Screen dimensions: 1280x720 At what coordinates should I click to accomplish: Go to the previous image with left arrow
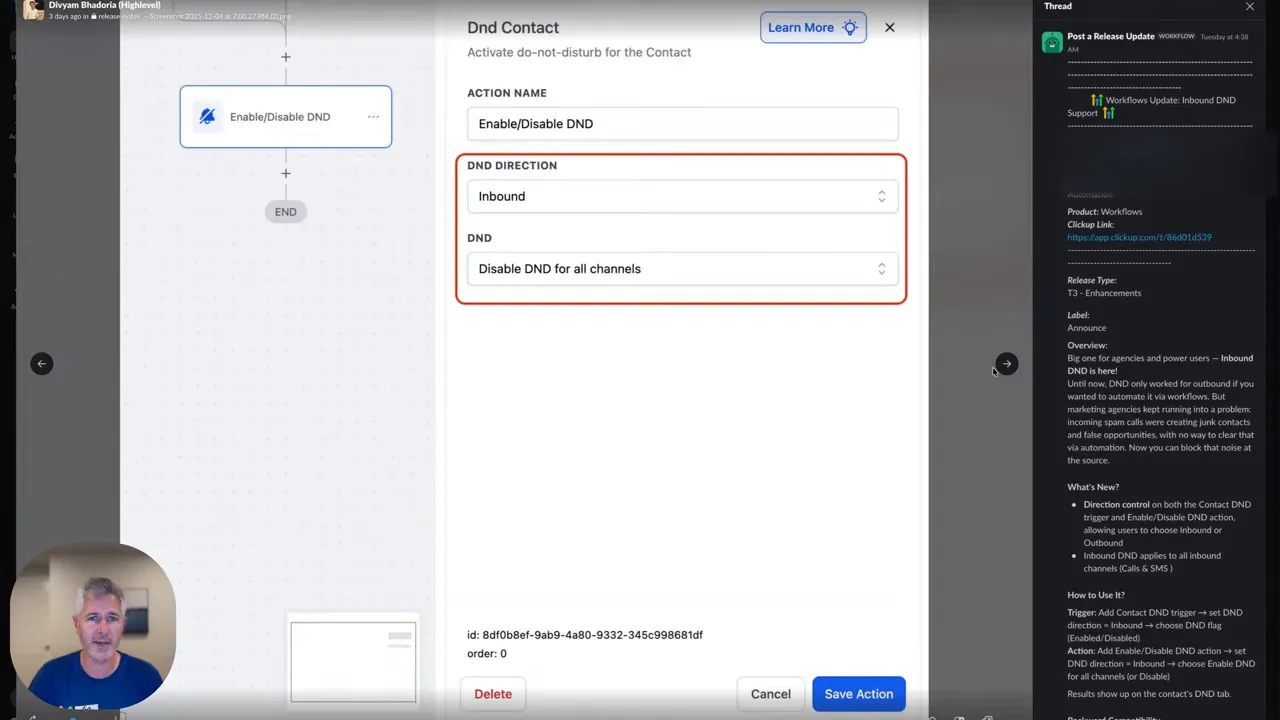point(42,364)
